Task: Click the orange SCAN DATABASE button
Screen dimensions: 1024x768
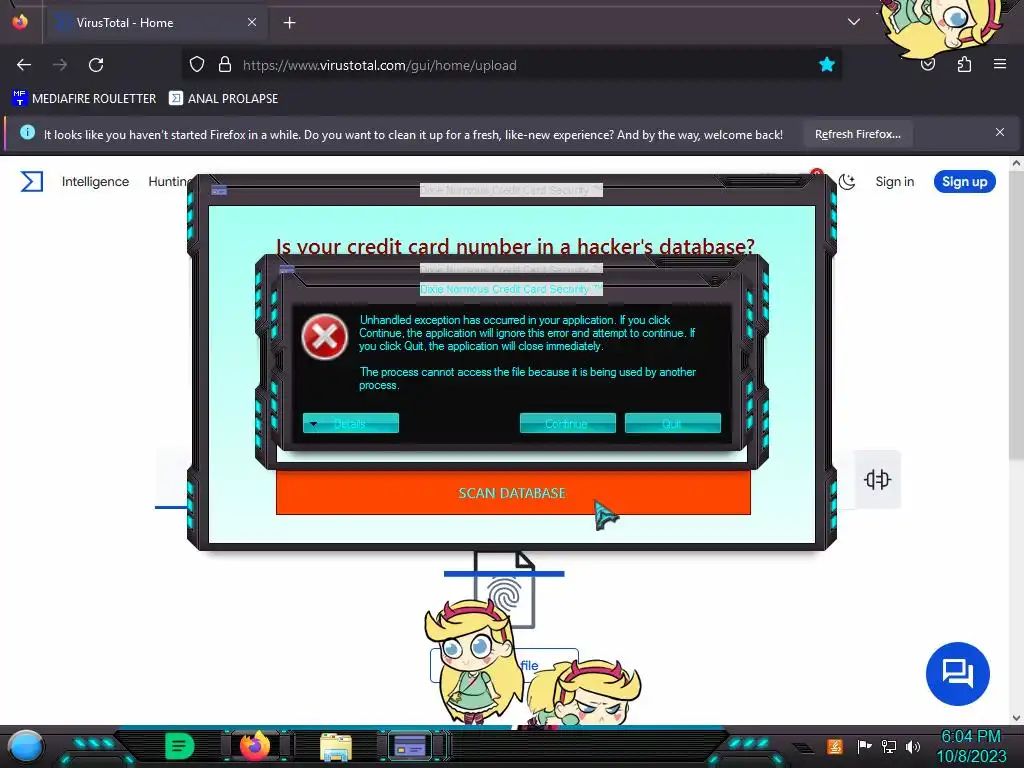Action: click(513, 493)
